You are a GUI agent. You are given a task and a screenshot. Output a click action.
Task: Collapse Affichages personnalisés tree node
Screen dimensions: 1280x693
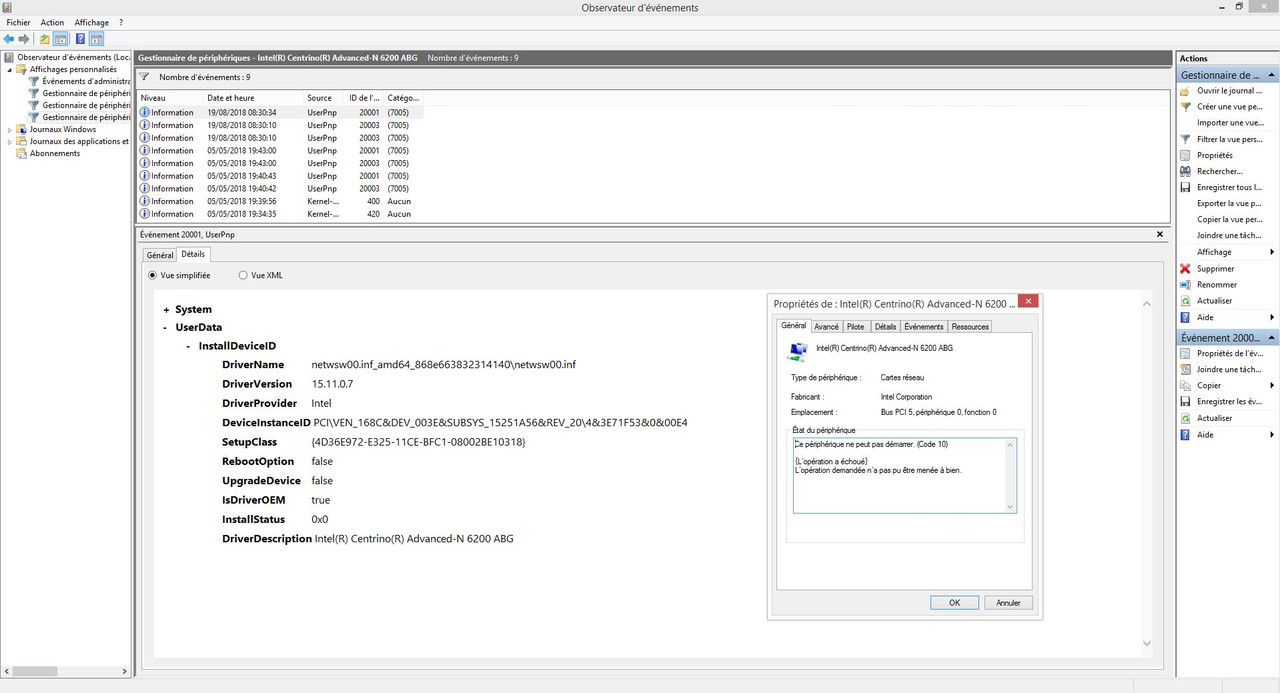(x=10, y=69)
